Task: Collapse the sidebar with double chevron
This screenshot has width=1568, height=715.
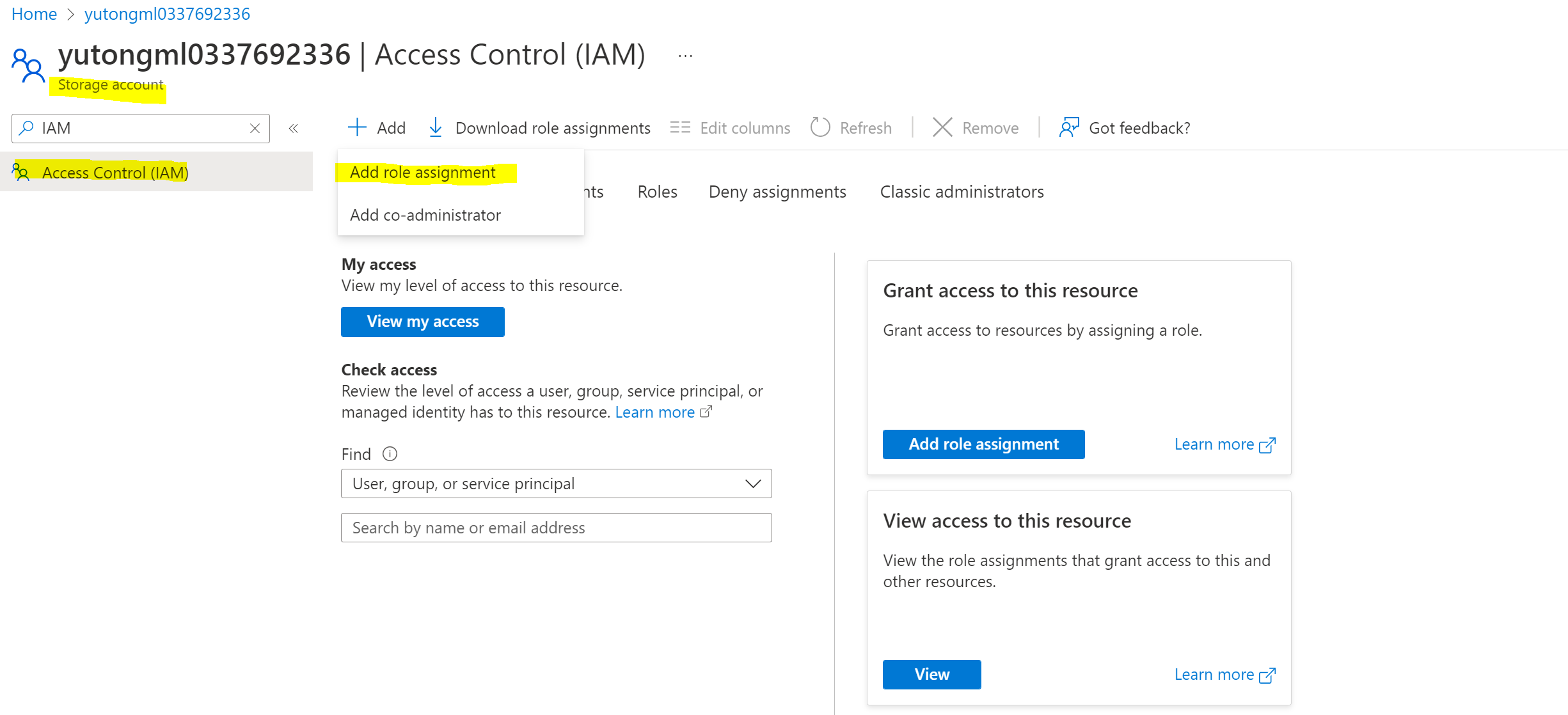Action: coord(294,129)
